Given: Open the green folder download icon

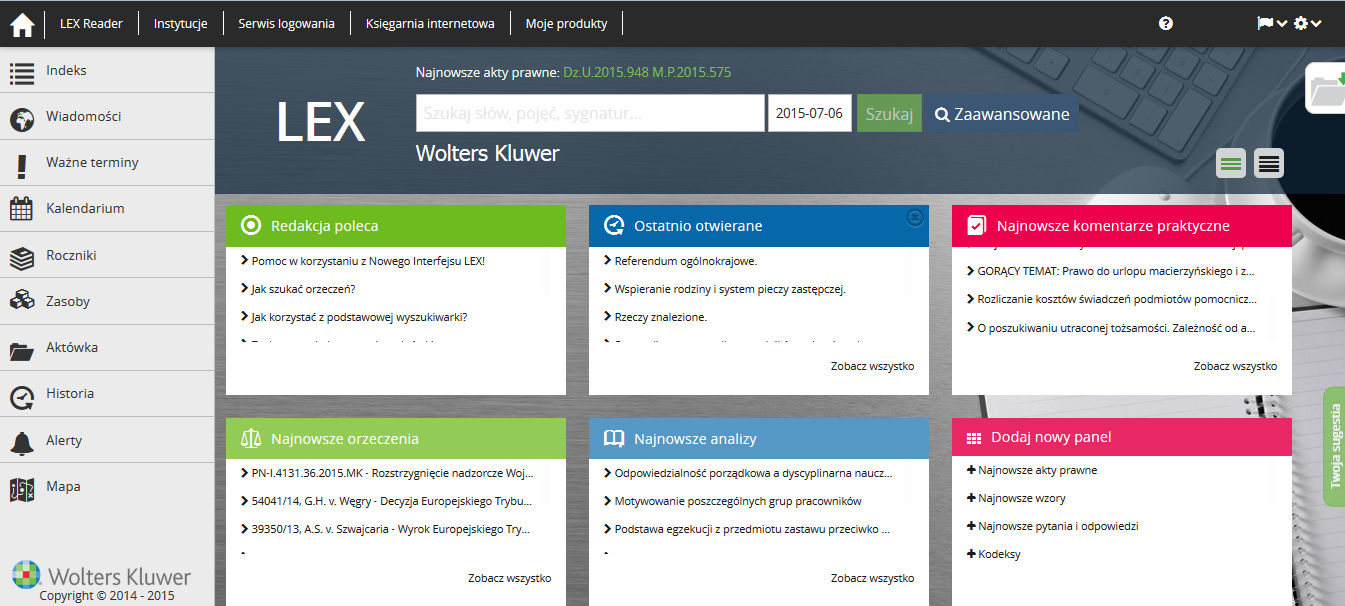Looking at the screenshot, I should 1326,88.
